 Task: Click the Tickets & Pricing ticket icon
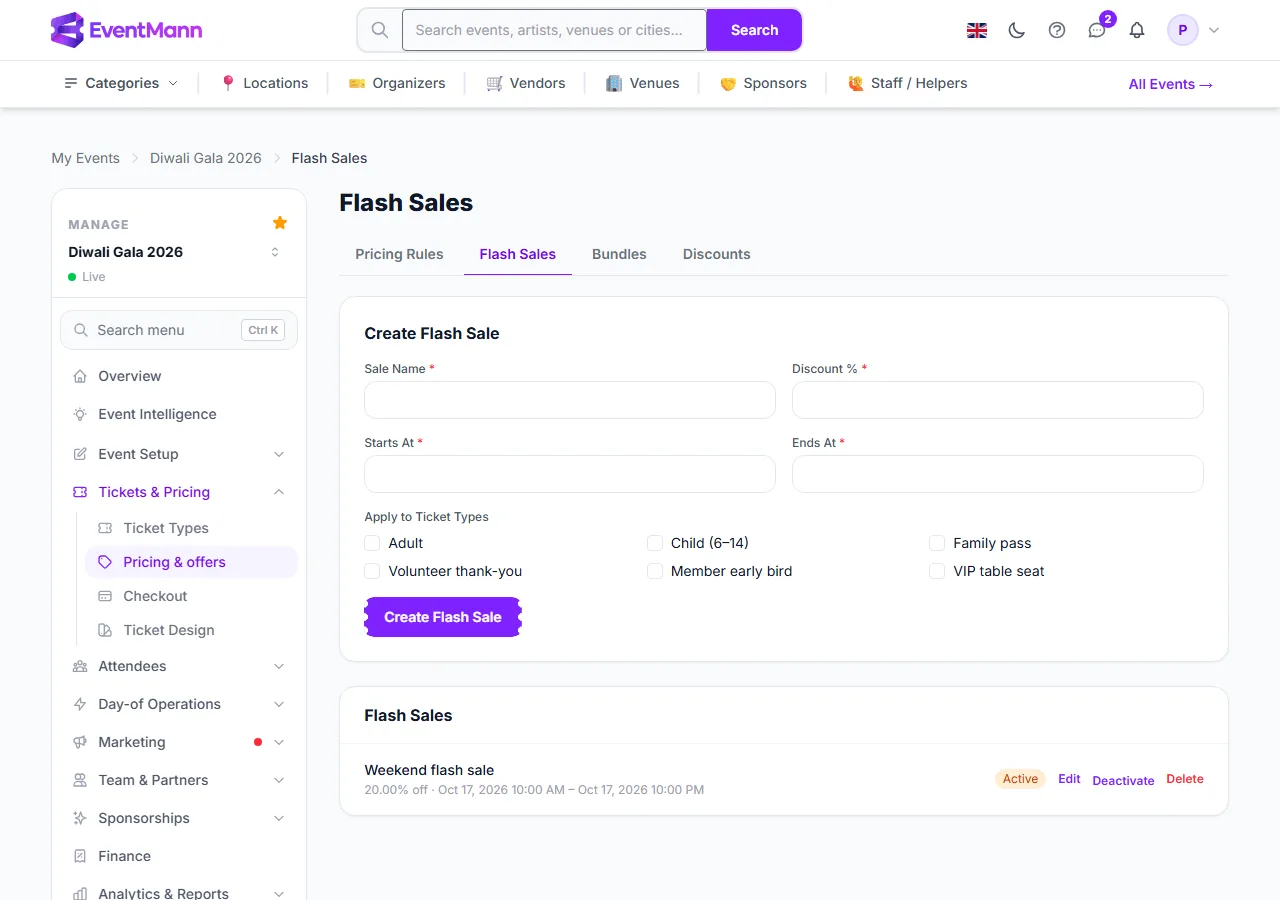(x=80, y=492)
